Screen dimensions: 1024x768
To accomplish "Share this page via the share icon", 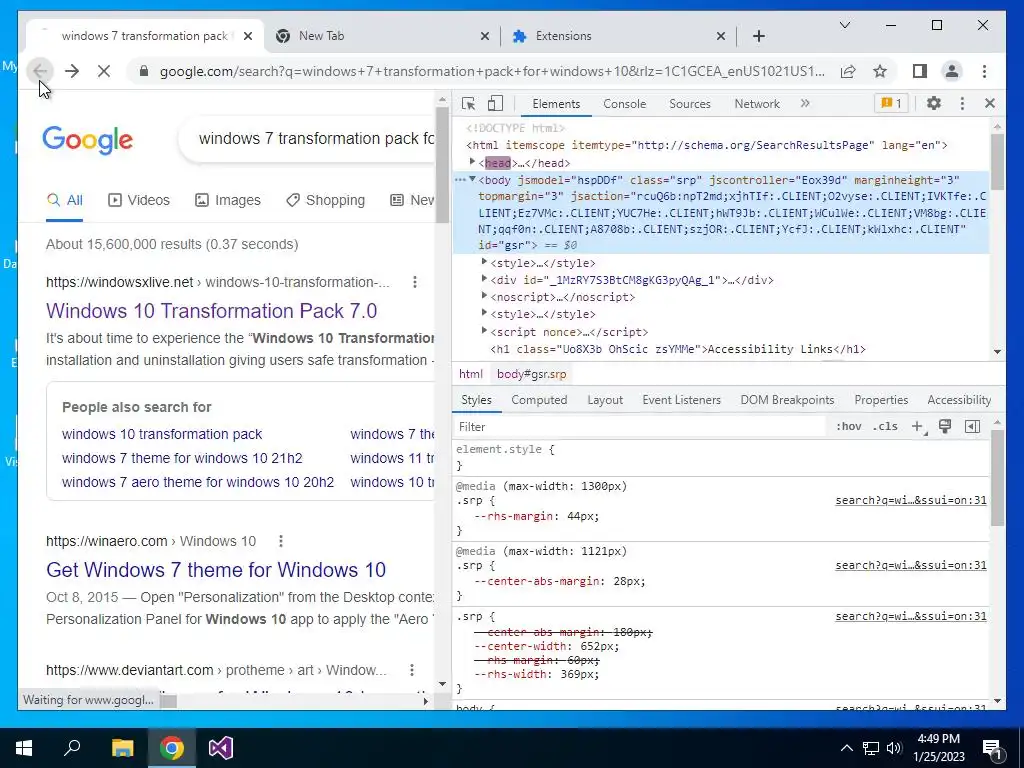I will pos(848,71).
